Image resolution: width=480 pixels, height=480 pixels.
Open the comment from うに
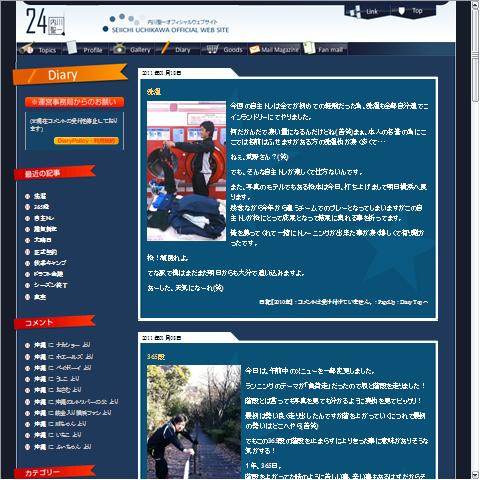click(x=57, y=379)
